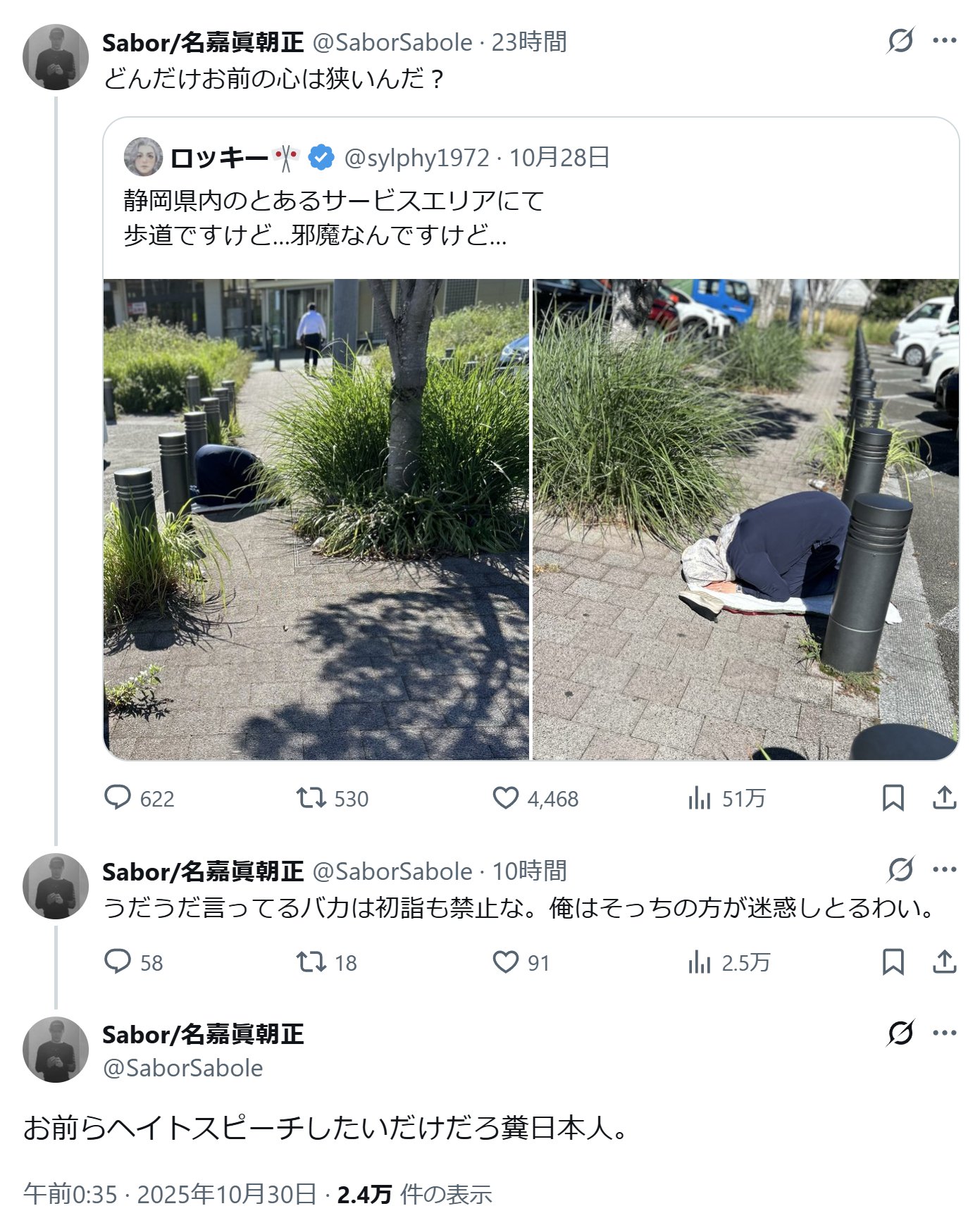Open more options on the bottom main tweet
The height and width of the screenshot is (1218, 980).
[944, 1033]
